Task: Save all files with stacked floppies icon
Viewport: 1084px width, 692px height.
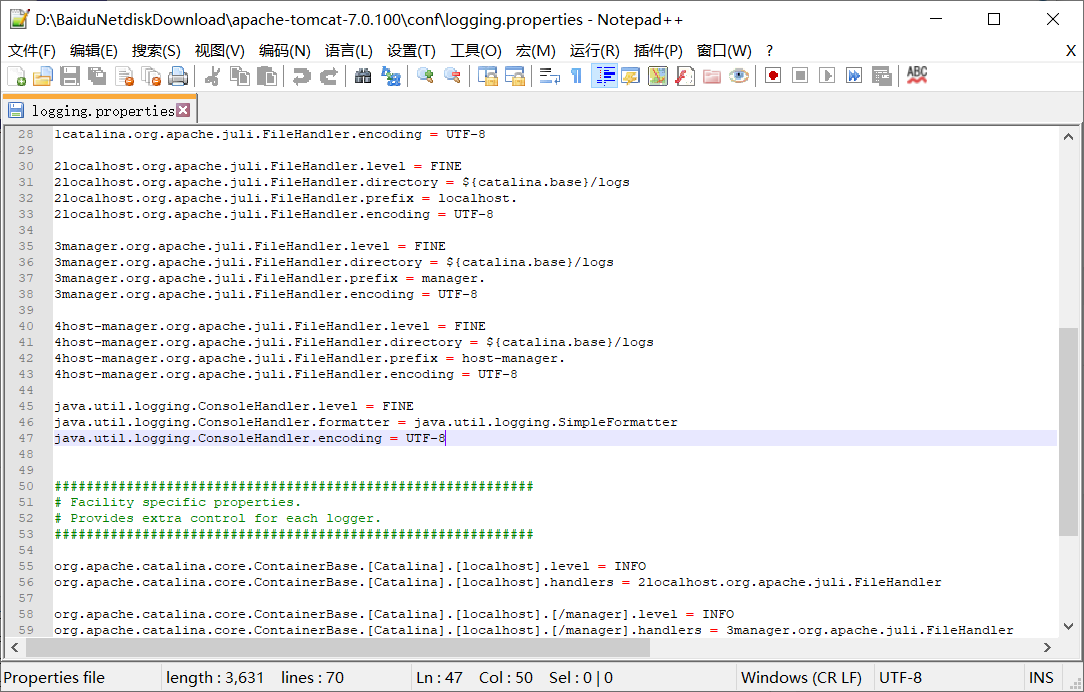Action: [x=97, y=76]
